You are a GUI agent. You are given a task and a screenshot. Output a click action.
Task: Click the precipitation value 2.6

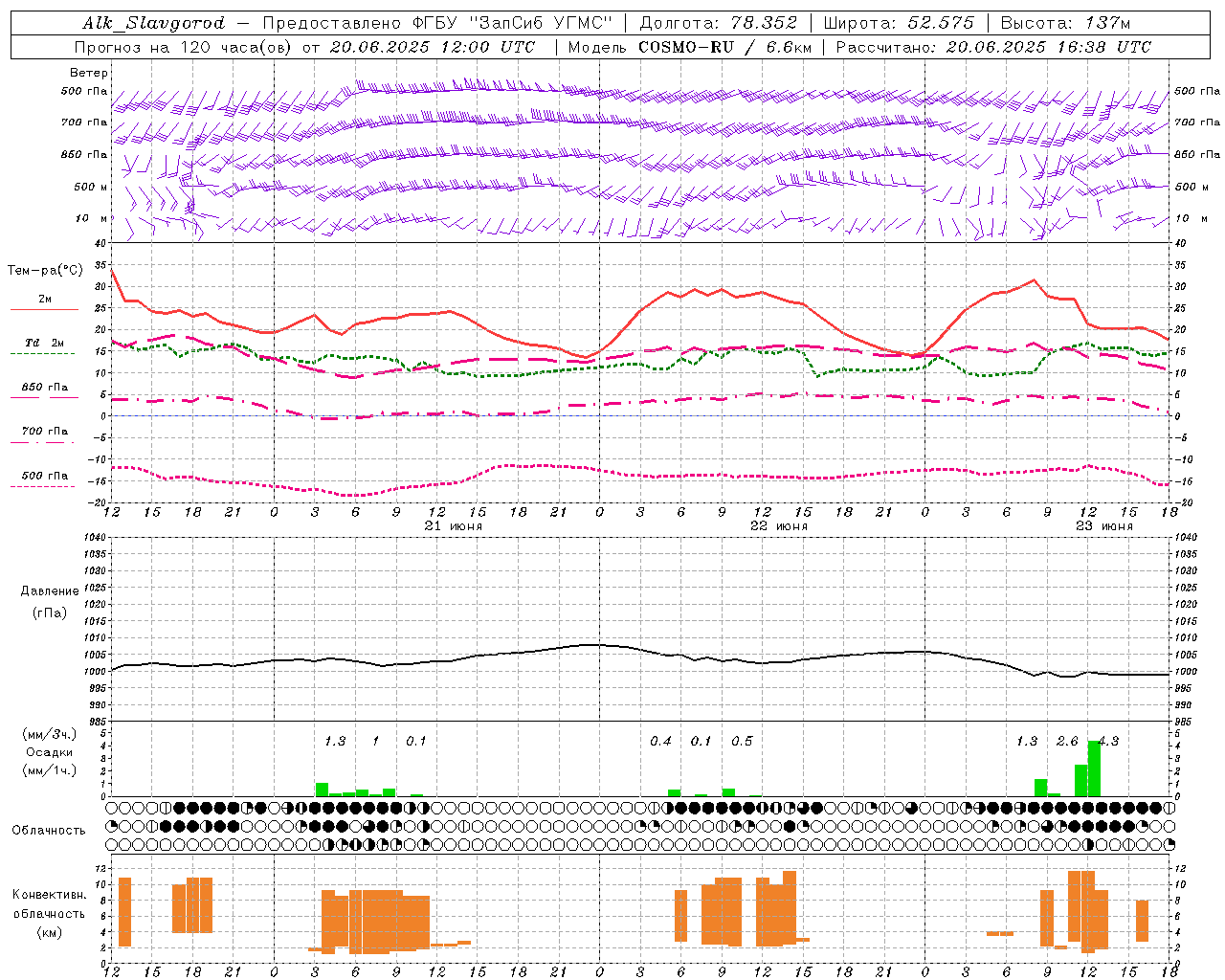pyautogui.click(x=1067, y=742)
